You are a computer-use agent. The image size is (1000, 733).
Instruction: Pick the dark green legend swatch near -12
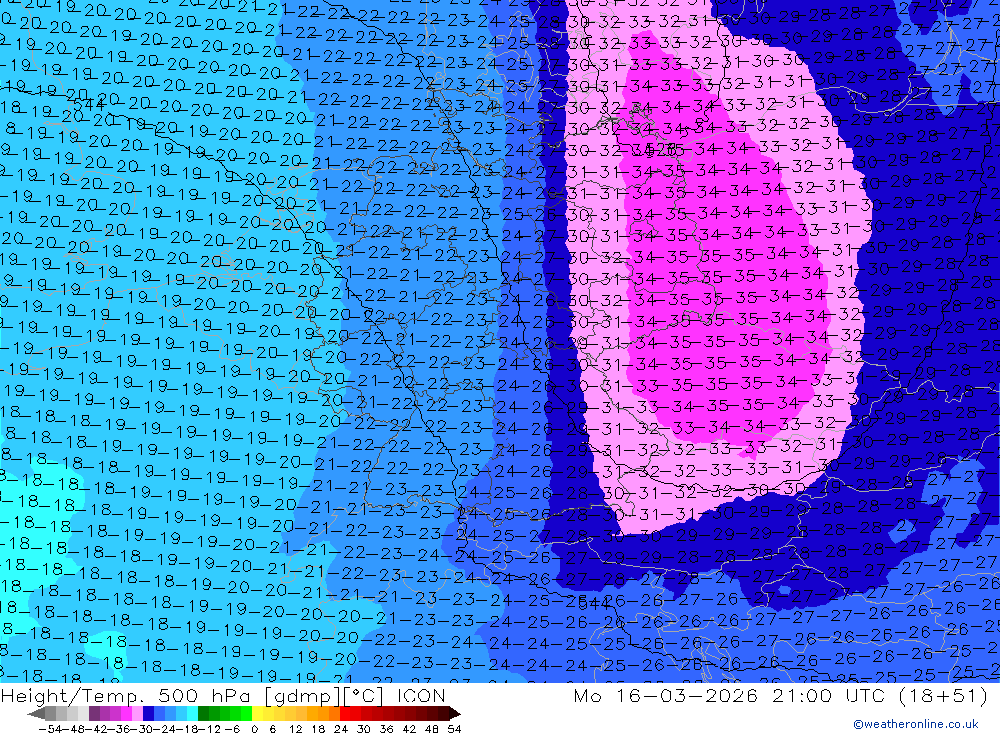pyautogui.click(x=203, y=713)
